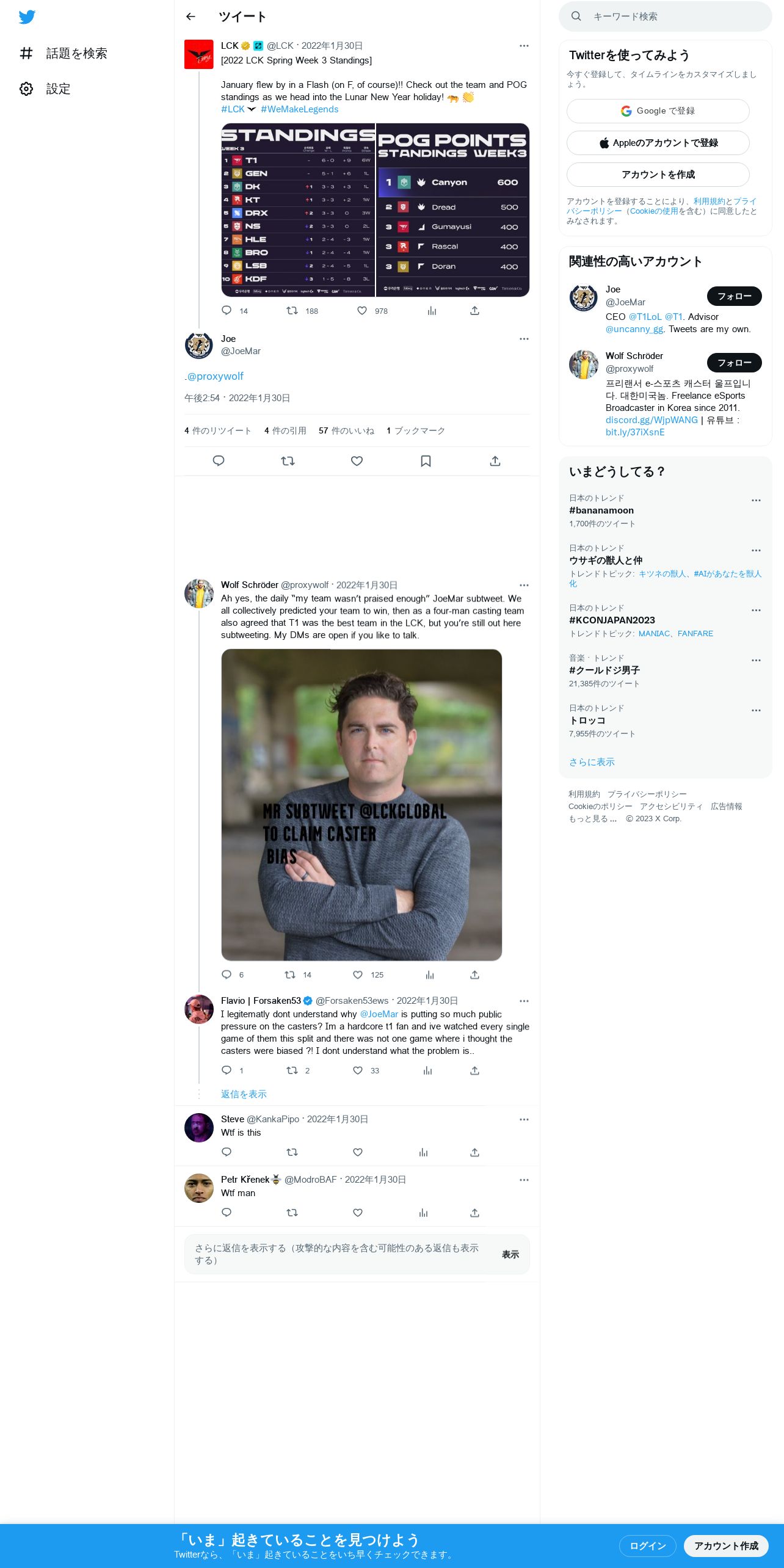Like Joe's main tweet

point(357,461)
